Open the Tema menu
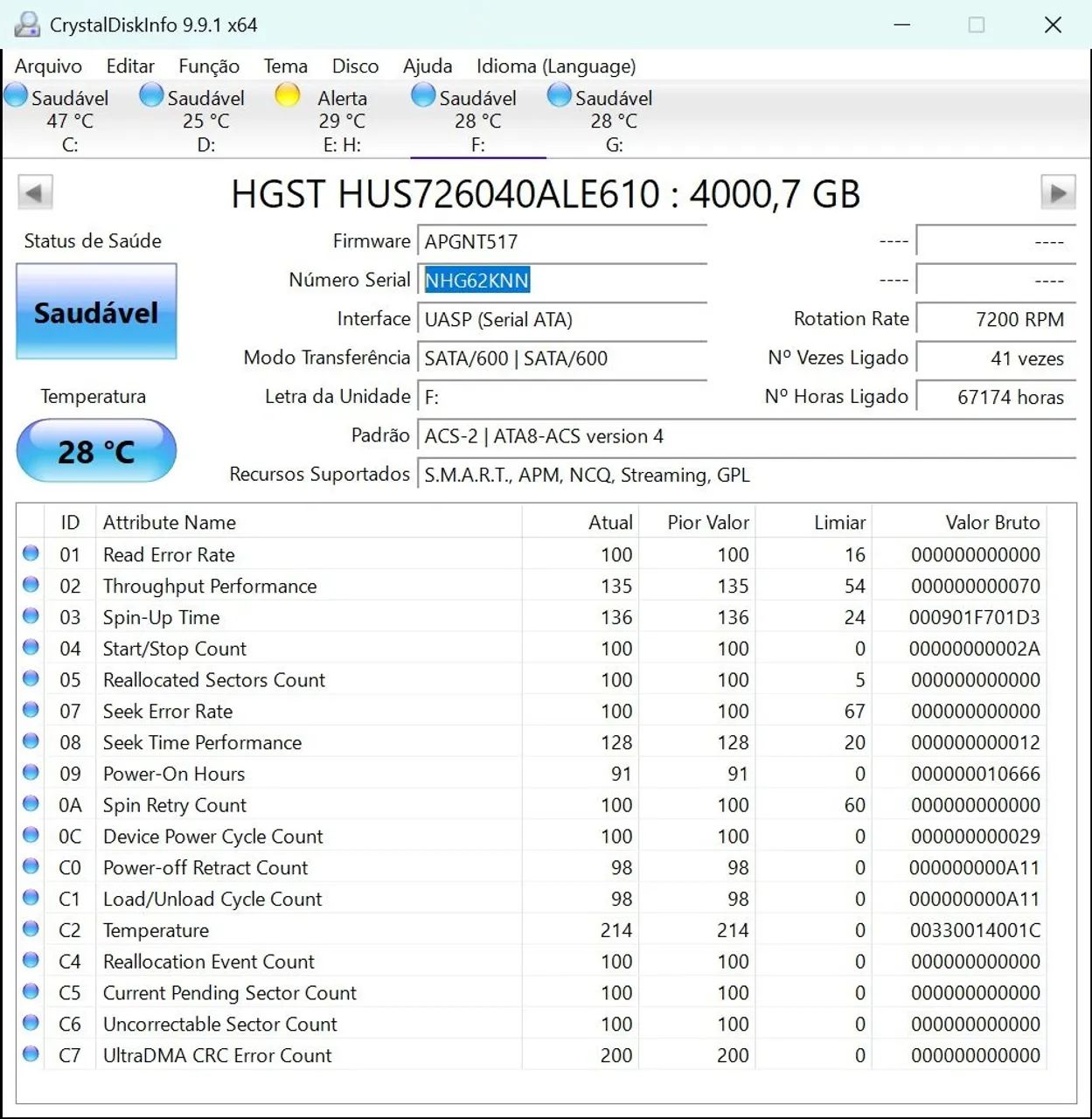 pyautogui.click(x=286, y=66)
